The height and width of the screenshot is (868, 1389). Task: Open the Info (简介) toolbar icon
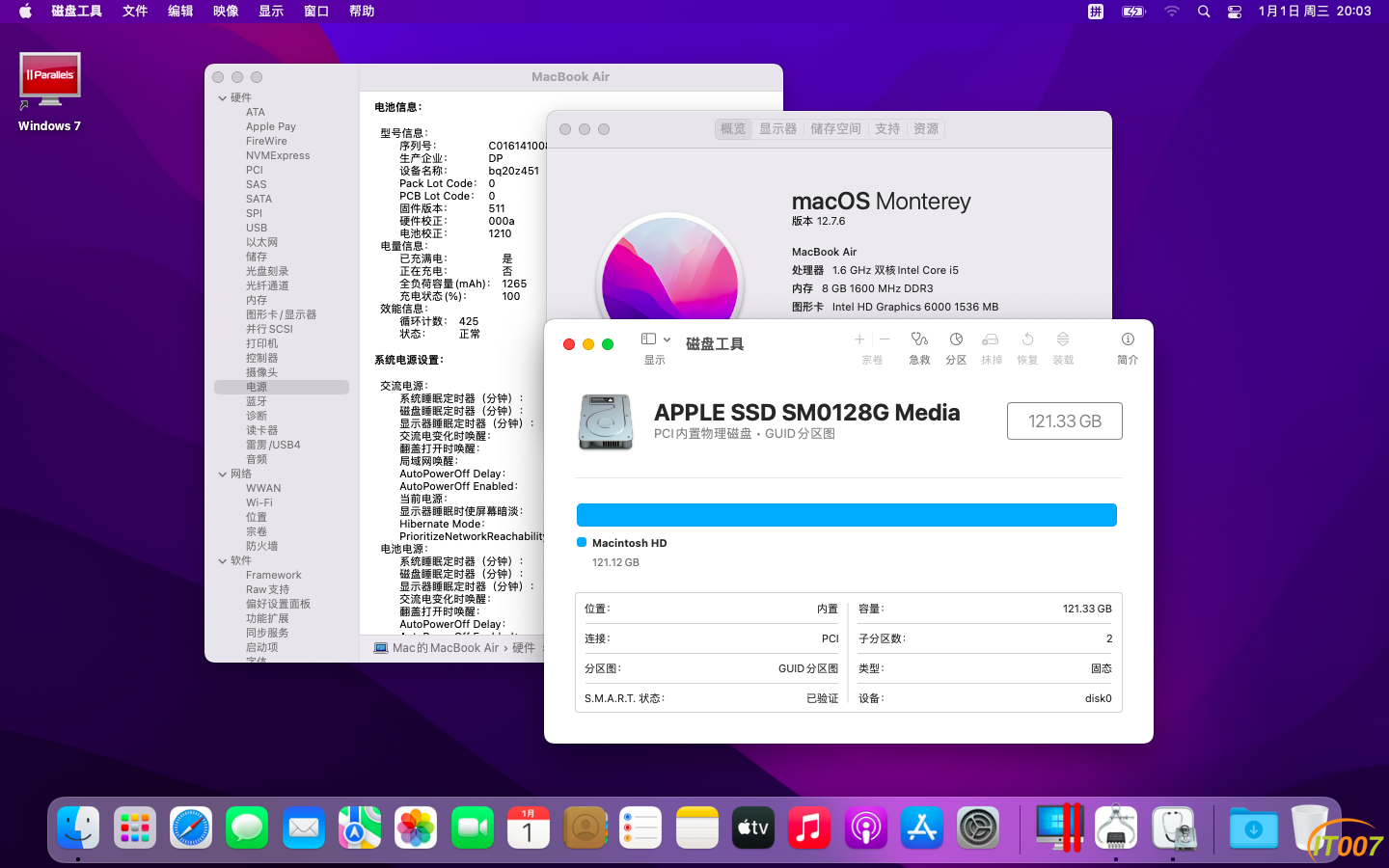coord(1128,339)
